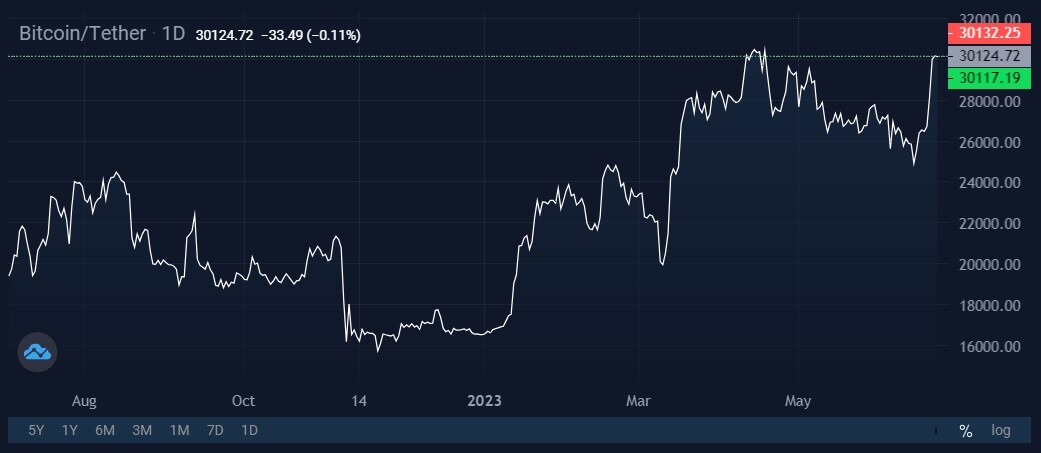Click the gray 30124.72 current price label
Viewport: 1041px width, 453px height.
tap(989, 56)
